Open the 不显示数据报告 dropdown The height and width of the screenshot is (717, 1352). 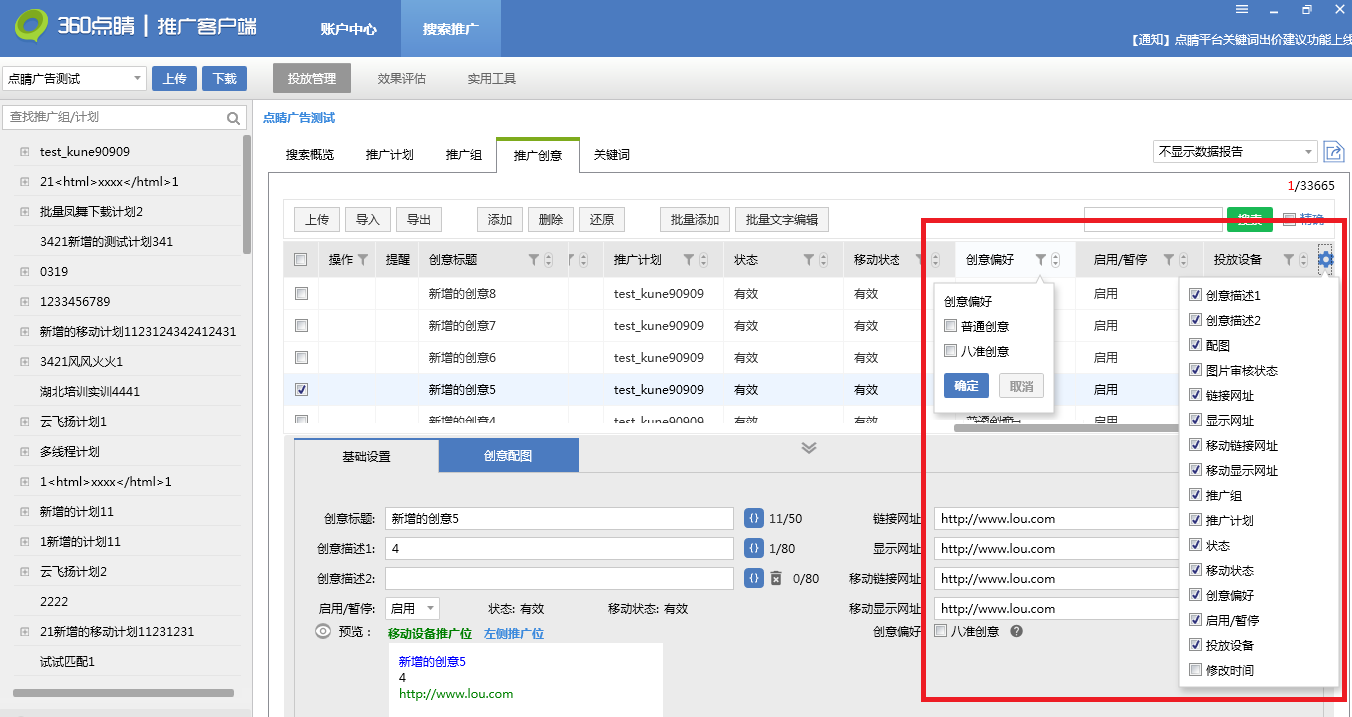click(1234, 152)
